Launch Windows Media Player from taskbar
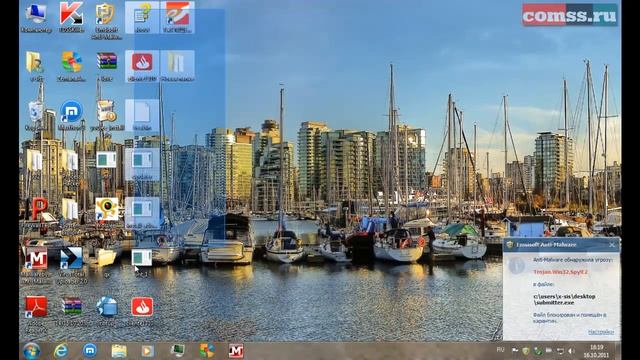This screenshot has width=640, height=360. click(148, 351)
